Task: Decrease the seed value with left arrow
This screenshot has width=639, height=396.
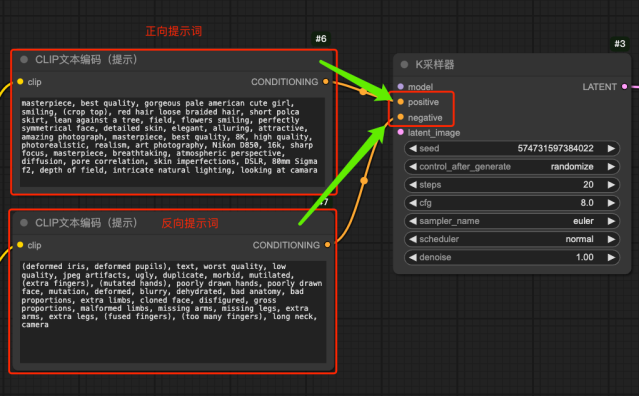Action: [x=413, y=148]
